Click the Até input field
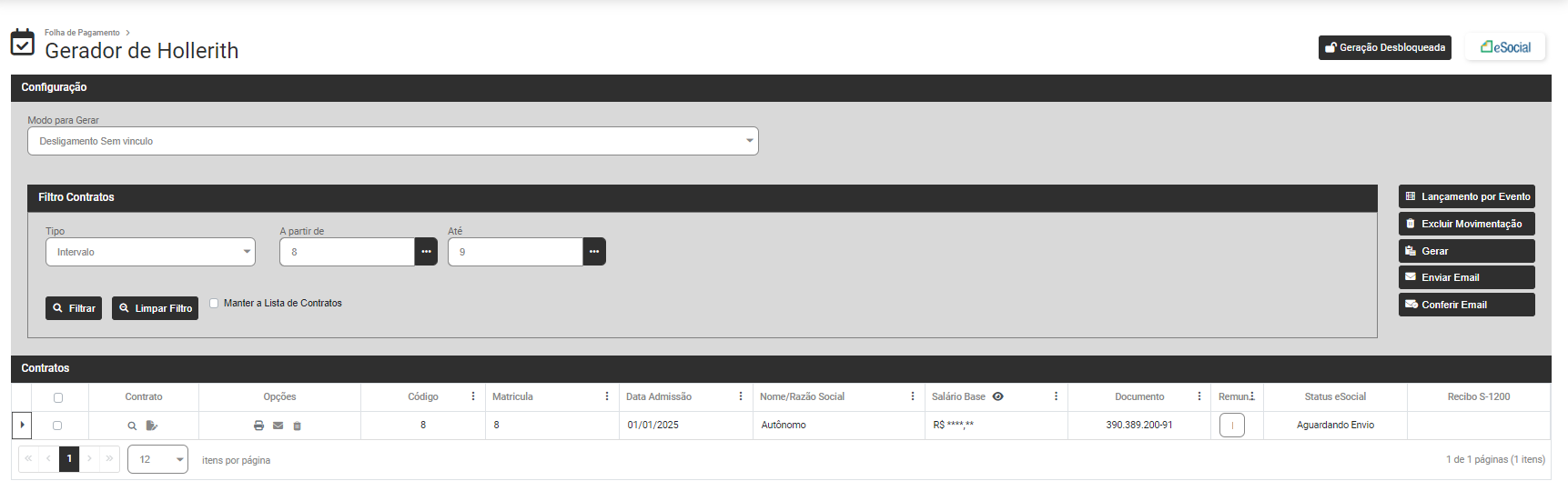The height and width of the screenshot is (491, 1568). coord(515,252)
